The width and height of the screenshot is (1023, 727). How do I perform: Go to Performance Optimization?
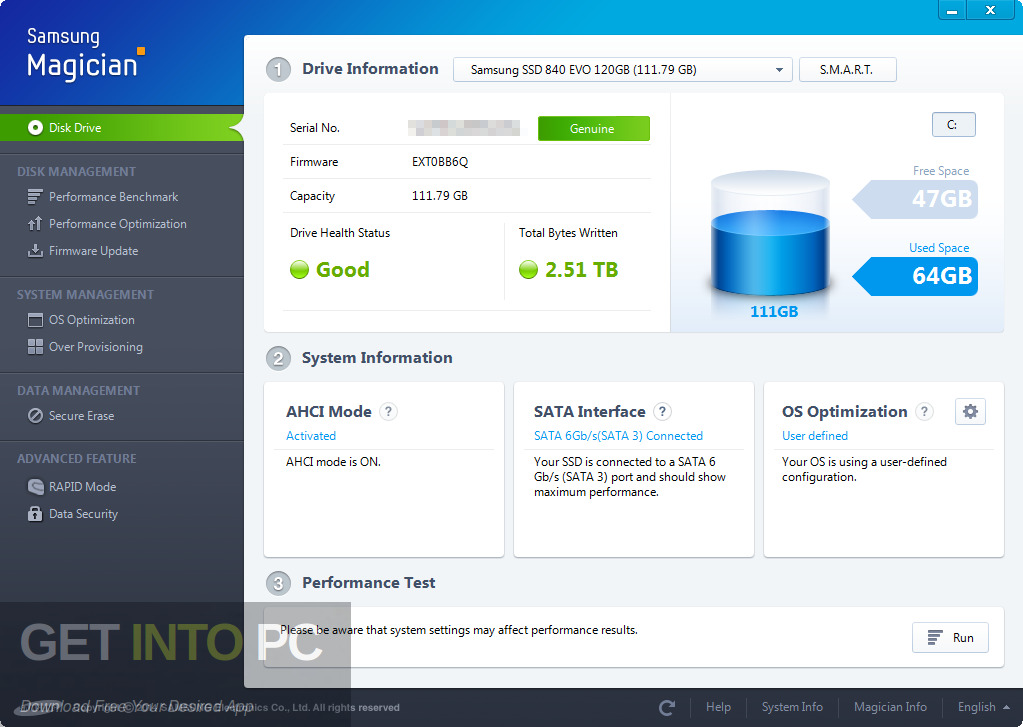click(x=117, y=224)
